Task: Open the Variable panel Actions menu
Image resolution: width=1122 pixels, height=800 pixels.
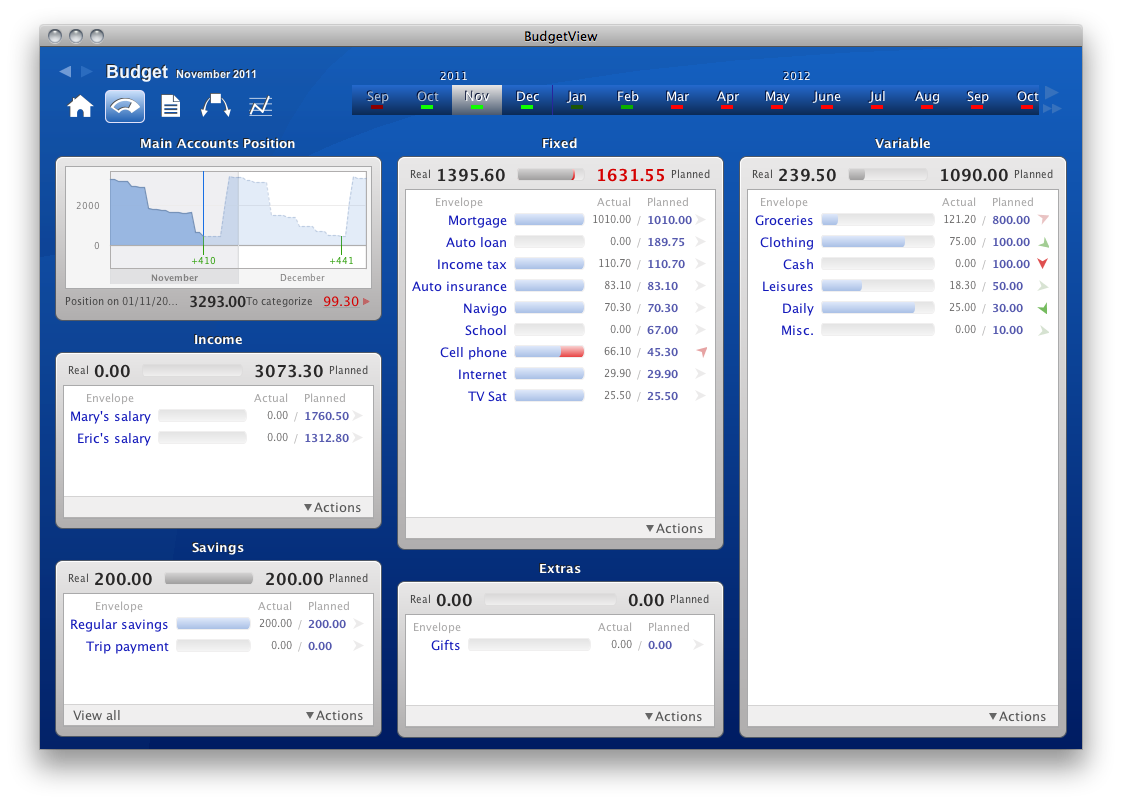Action: 1017,716
